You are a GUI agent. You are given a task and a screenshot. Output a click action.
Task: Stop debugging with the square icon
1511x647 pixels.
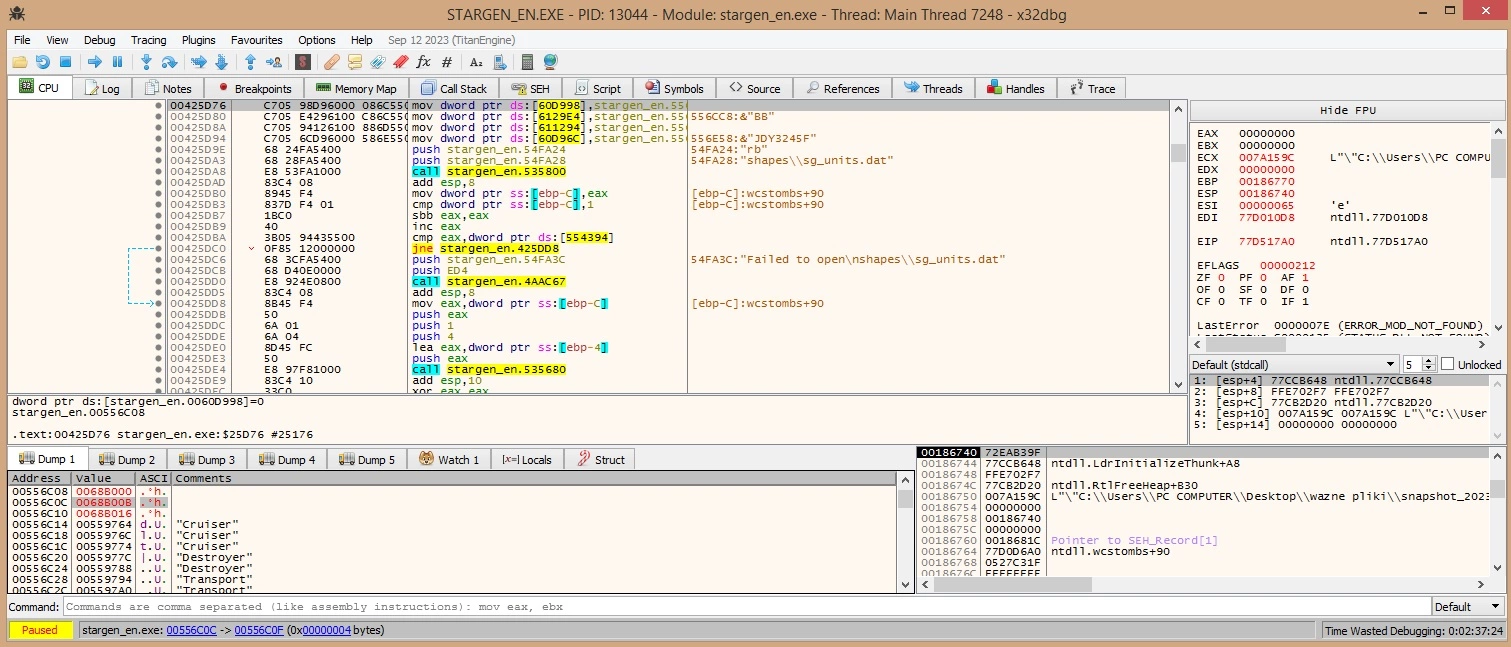click(65, 62)
